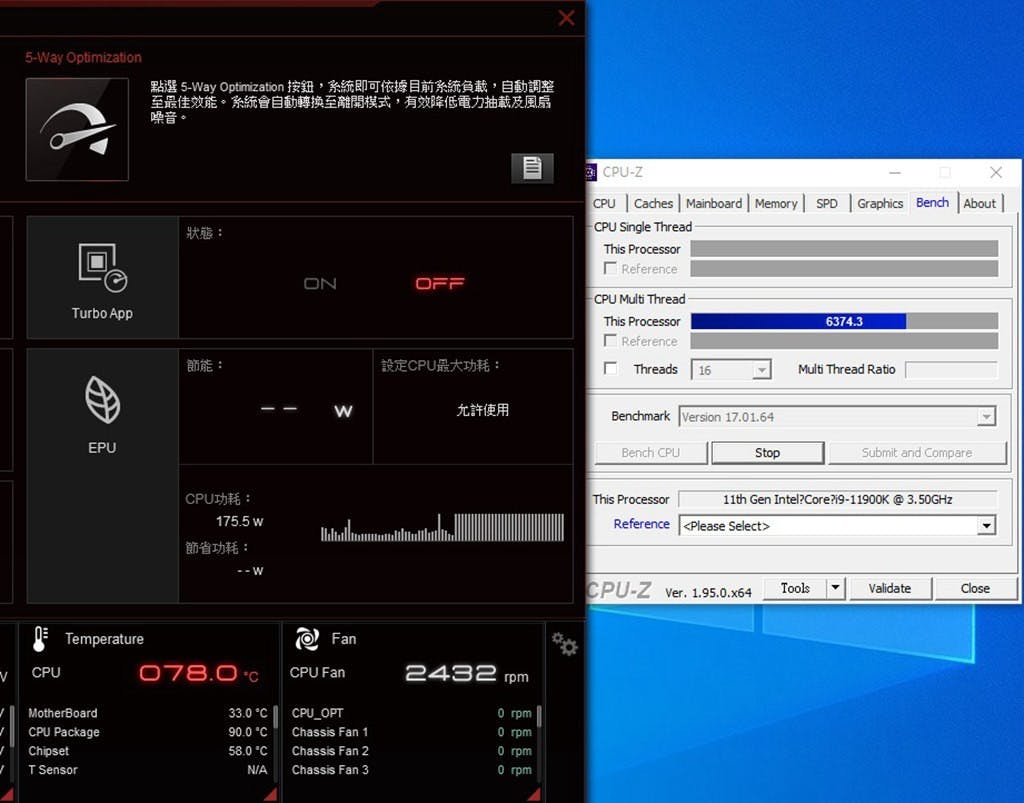This screenshot has height=803, width=1024.
Task: Enable the Threads checkbox
Action: pos(611,369)
